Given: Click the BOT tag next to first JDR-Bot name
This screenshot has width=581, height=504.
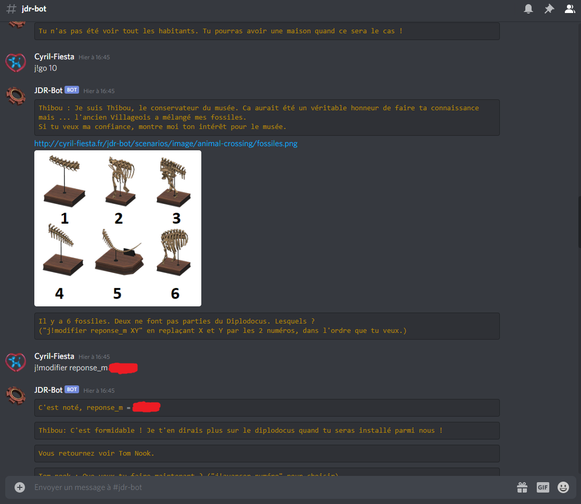Looking at the screenshot, I should coord(72,90).
